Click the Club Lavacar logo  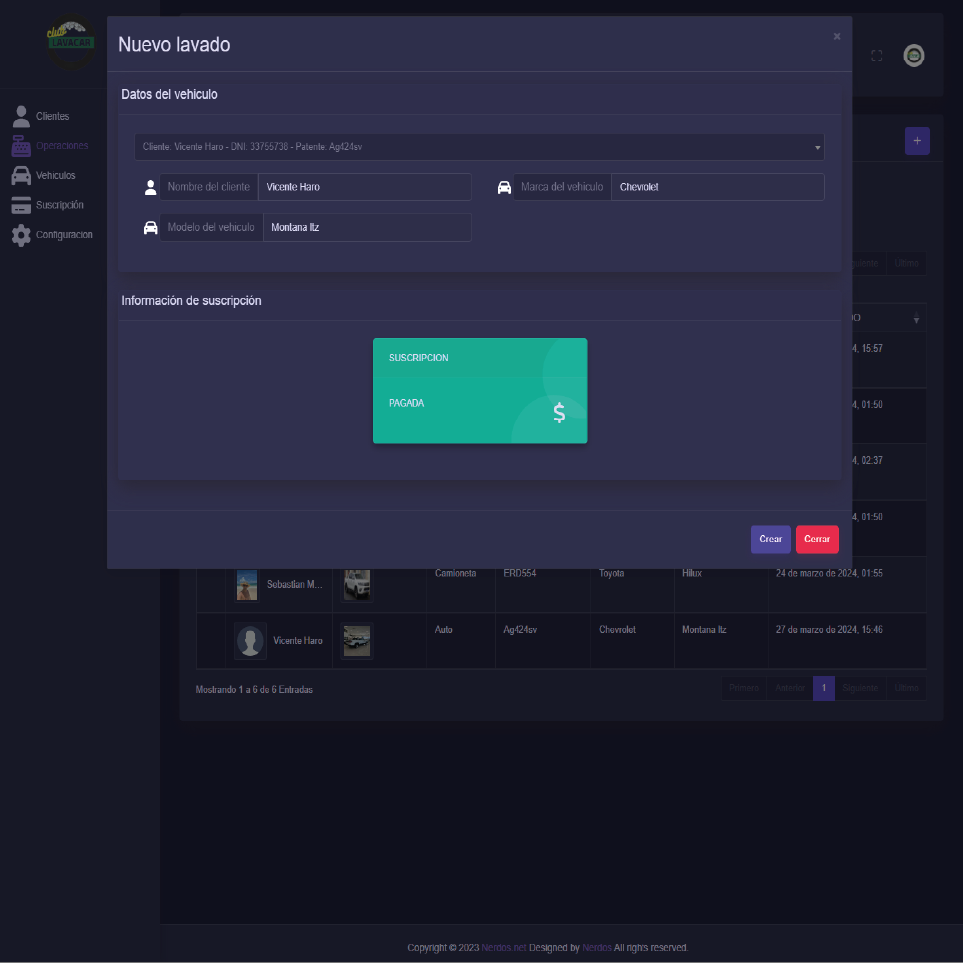(x=71, y=40)
